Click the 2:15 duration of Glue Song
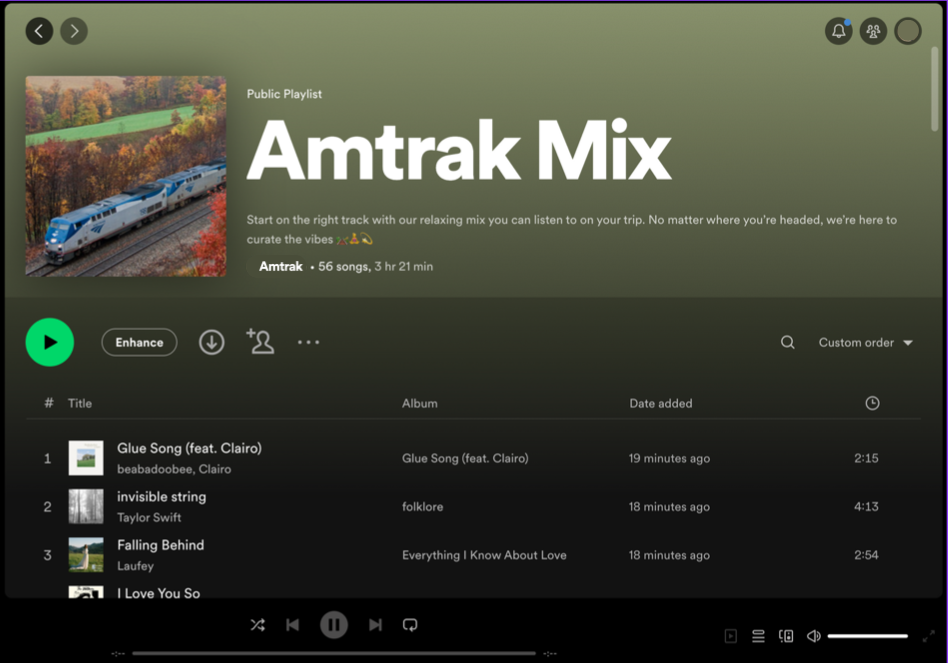 pyautogui.click(x=866, y=458)
